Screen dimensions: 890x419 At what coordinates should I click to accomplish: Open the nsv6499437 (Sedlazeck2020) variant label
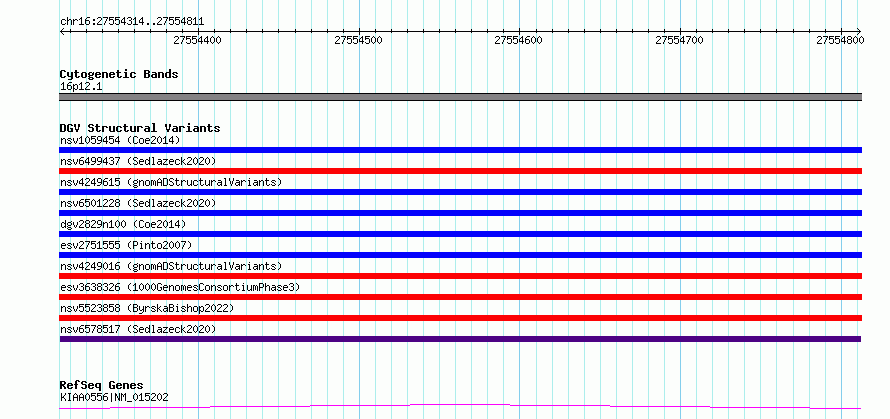pos(138,161)
